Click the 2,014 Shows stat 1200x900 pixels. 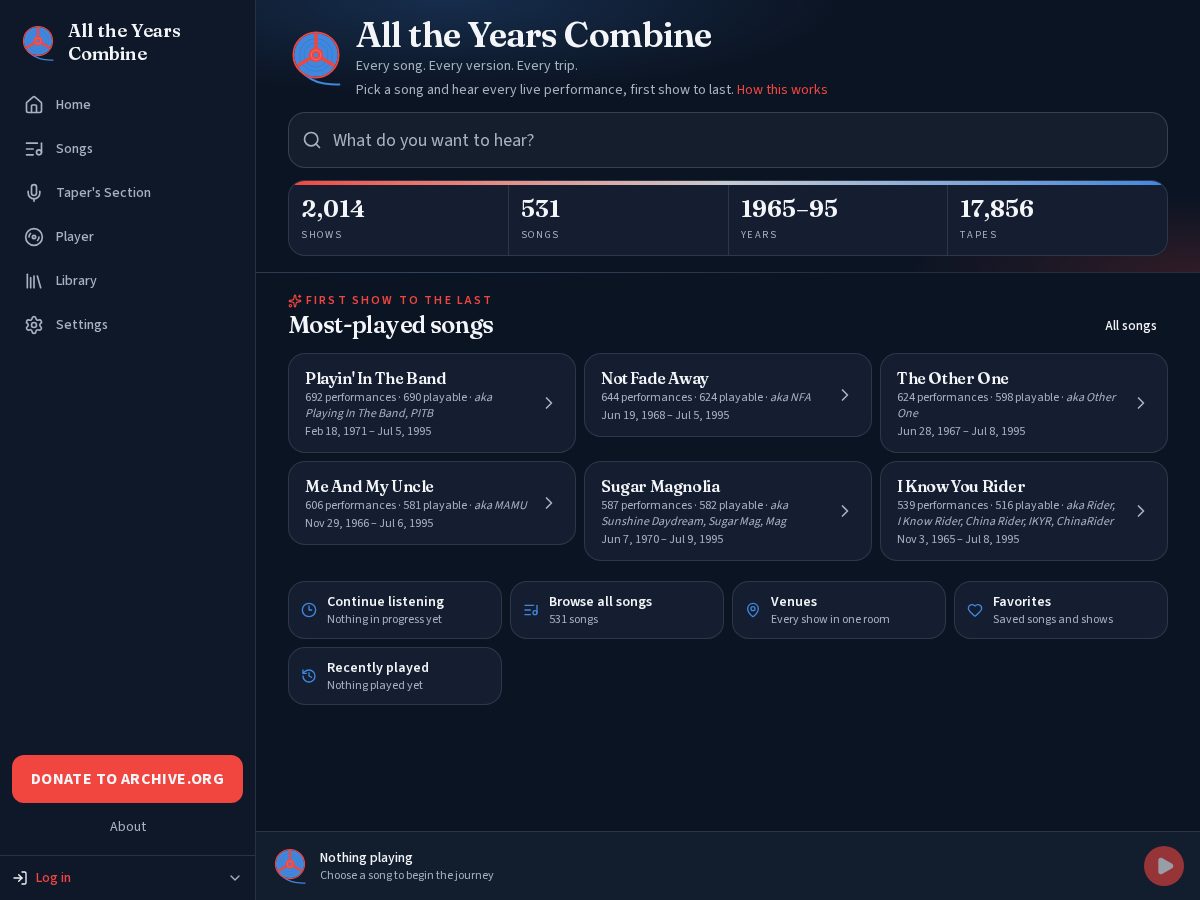tap(399, 220)
